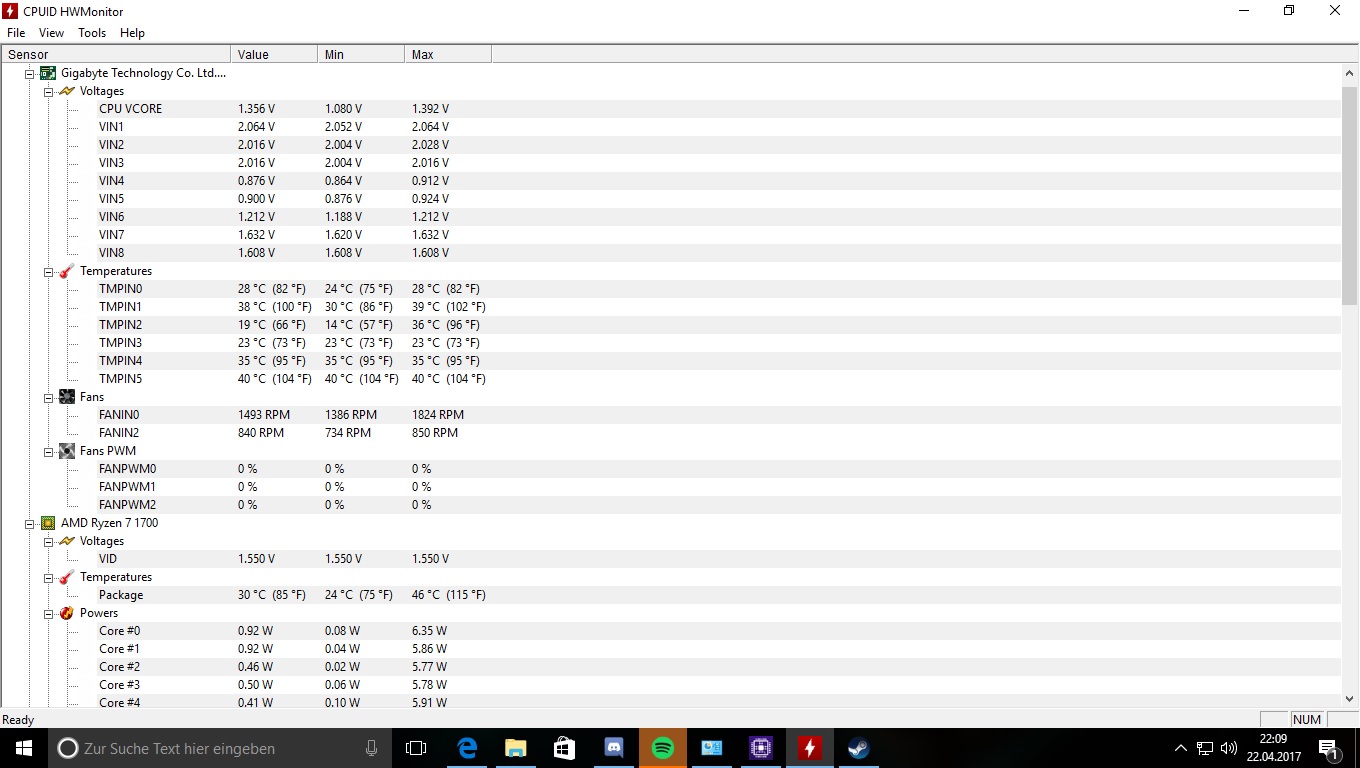Click the Fans PWM icon
1360x768 pixels.
click(x=67, y=451)
